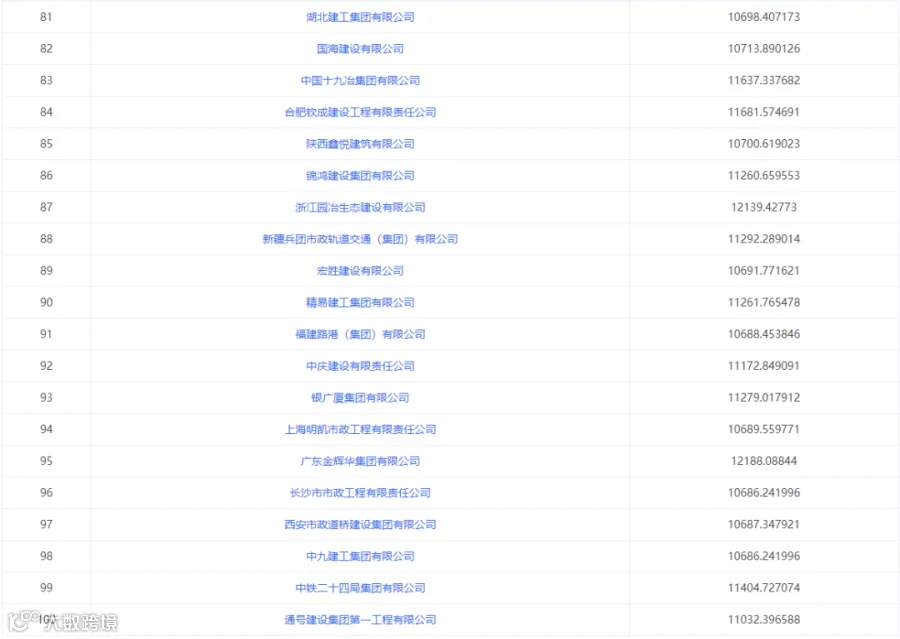
Task: Click the amount 10713.890126
Action: (763, 49)
